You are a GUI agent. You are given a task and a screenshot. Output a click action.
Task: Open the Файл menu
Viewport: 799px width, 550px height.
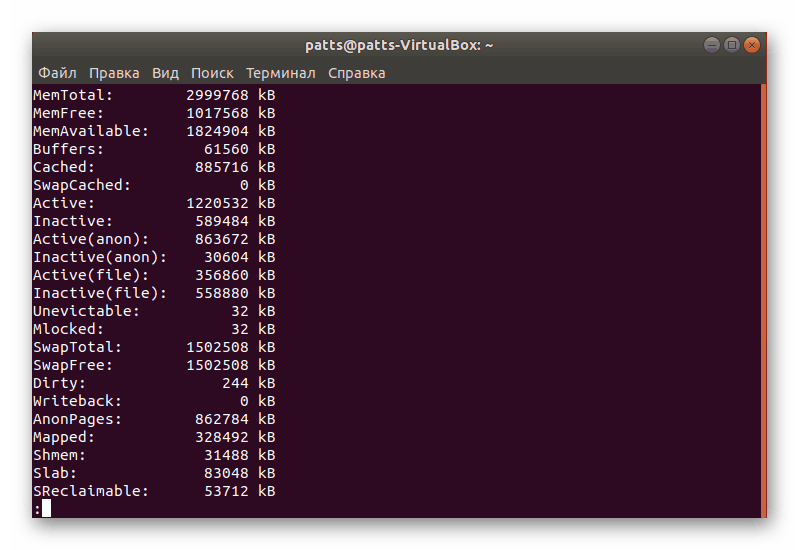pyautogui.click(x=58, y=73)
